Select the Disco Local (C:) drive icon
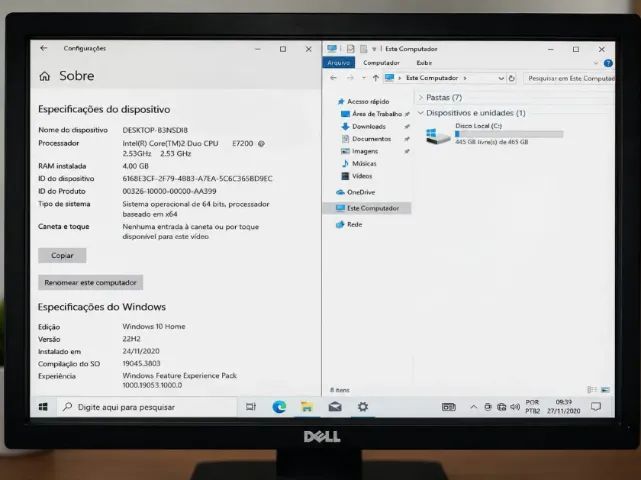The image size is (641, 480). 437,136
